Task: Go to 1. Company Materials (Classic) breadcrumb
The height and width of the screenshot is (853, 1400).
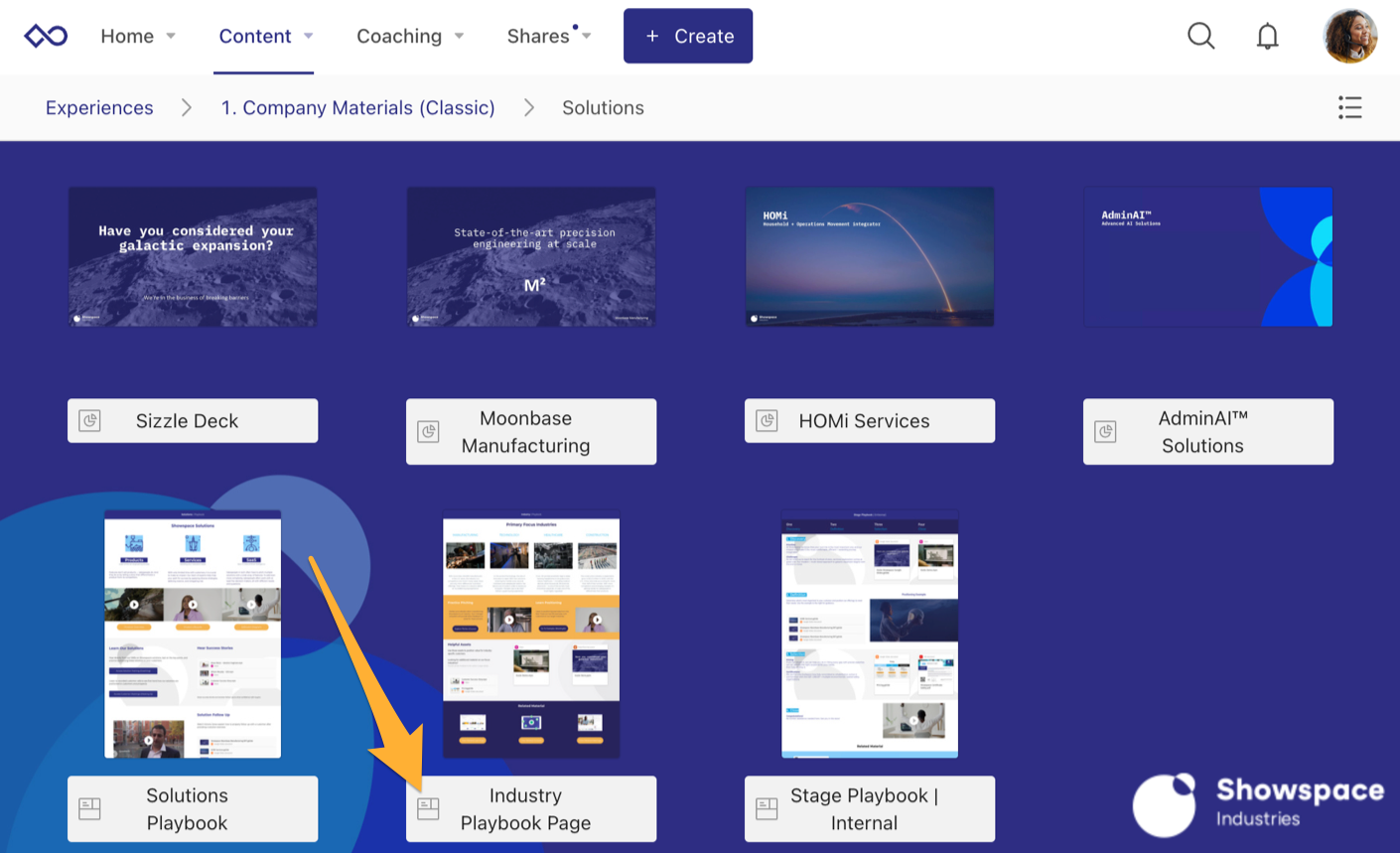Action: (357, 107)
